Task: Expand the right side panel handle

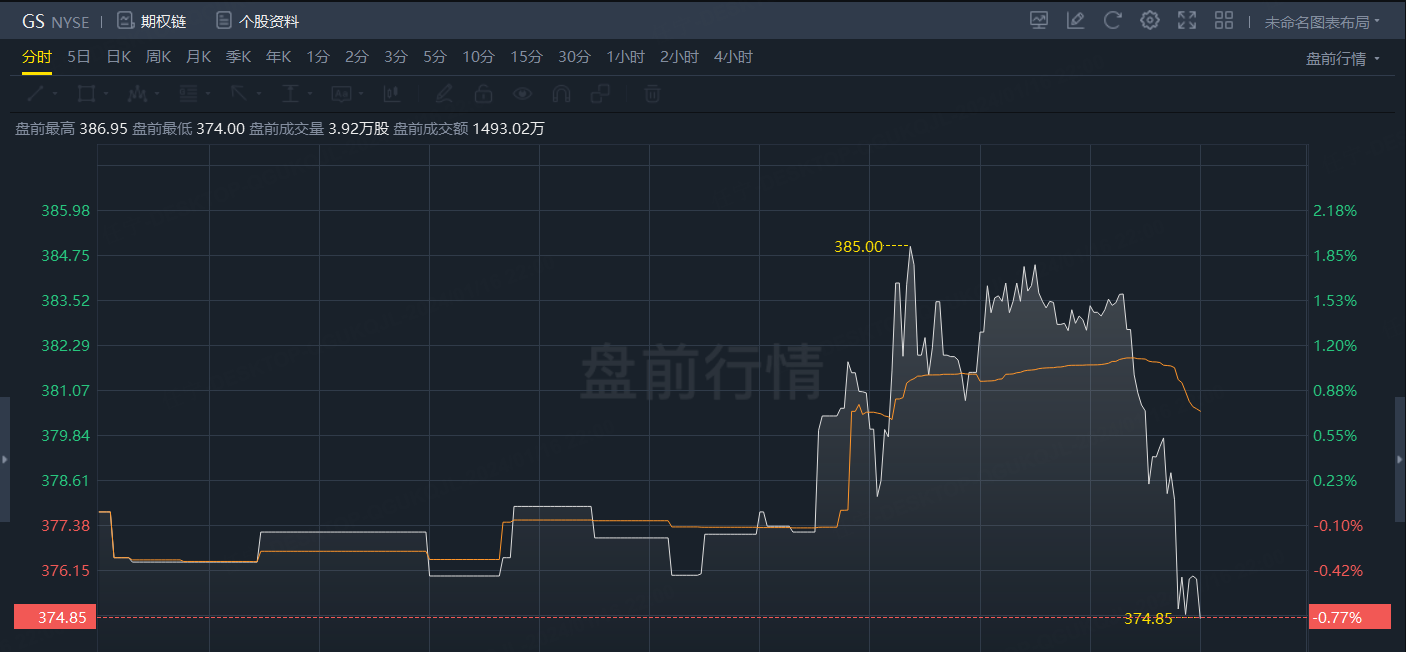Action: tap(1400, 459)
